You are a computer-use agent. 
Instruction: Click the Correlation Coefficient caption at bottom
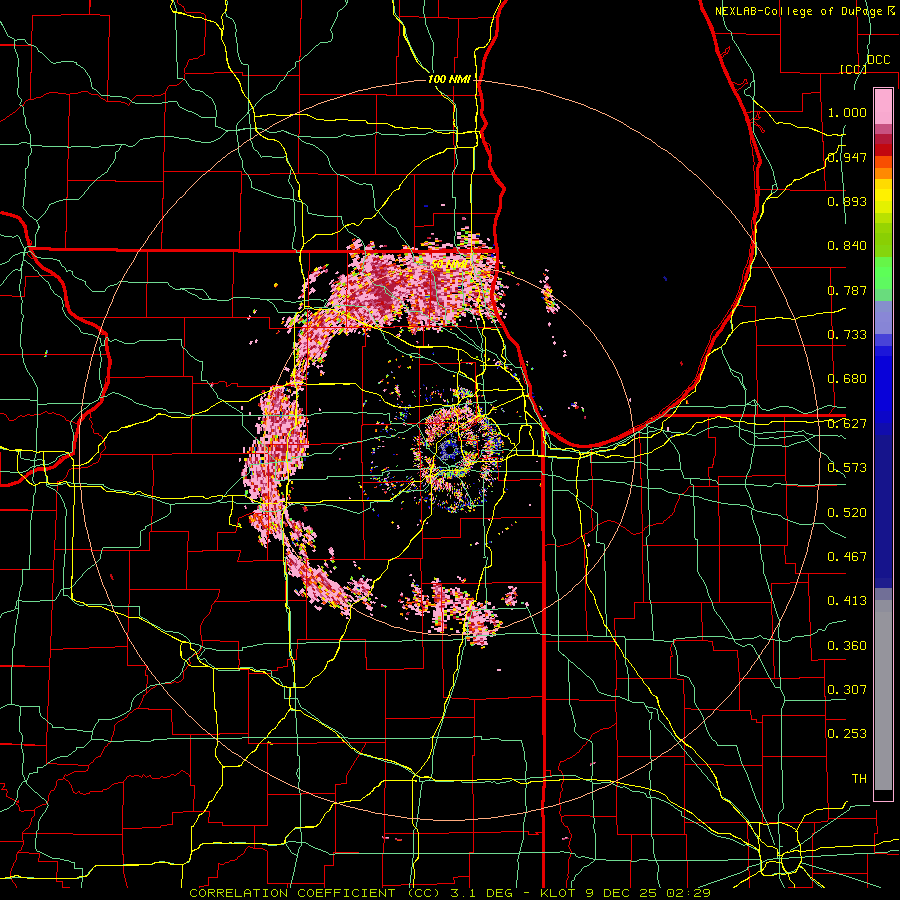tap(450, 893)
